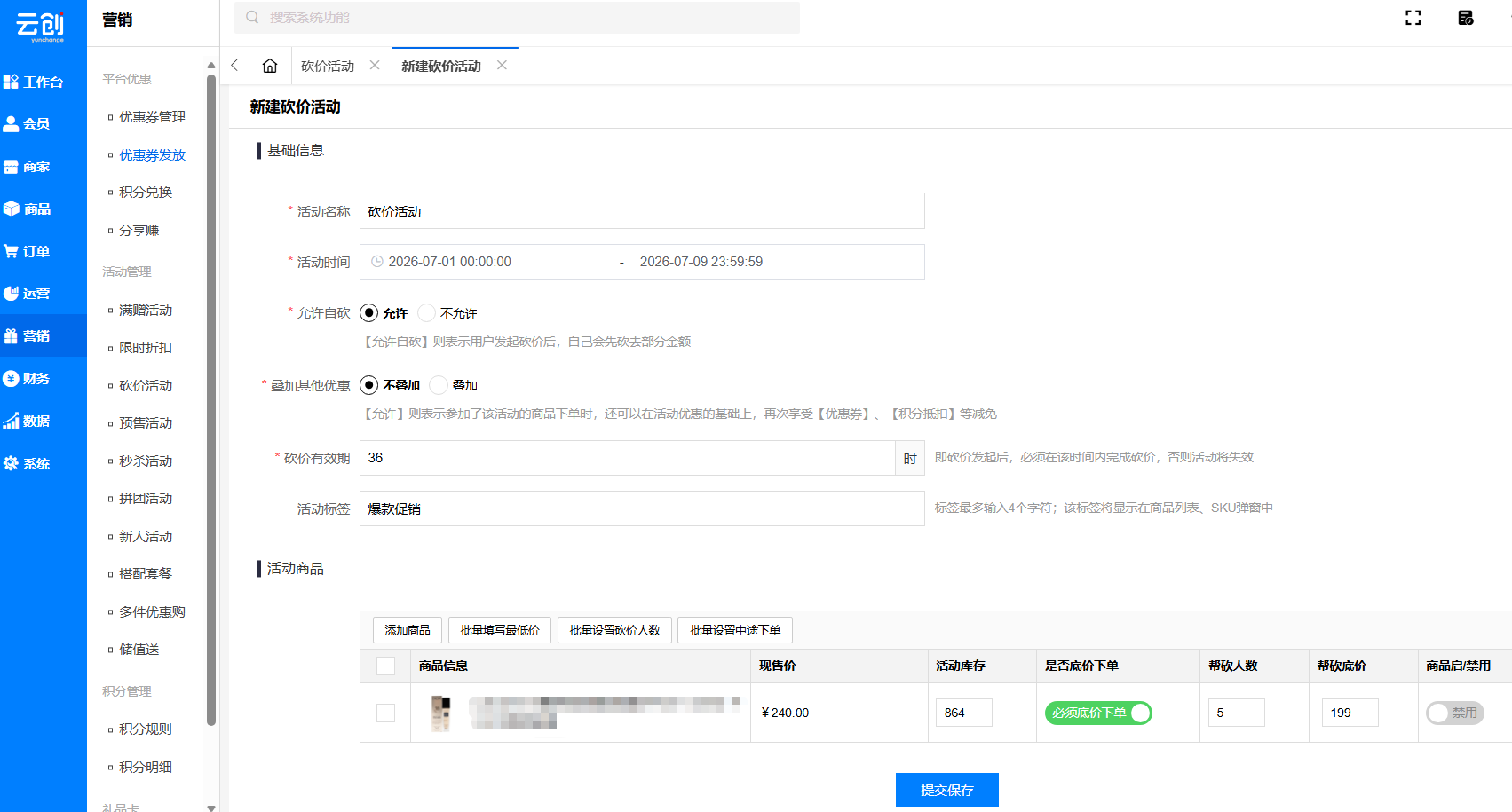Open 满赠活动 menu item
This screenshot has width=1512, height=812.
(146, 311)
